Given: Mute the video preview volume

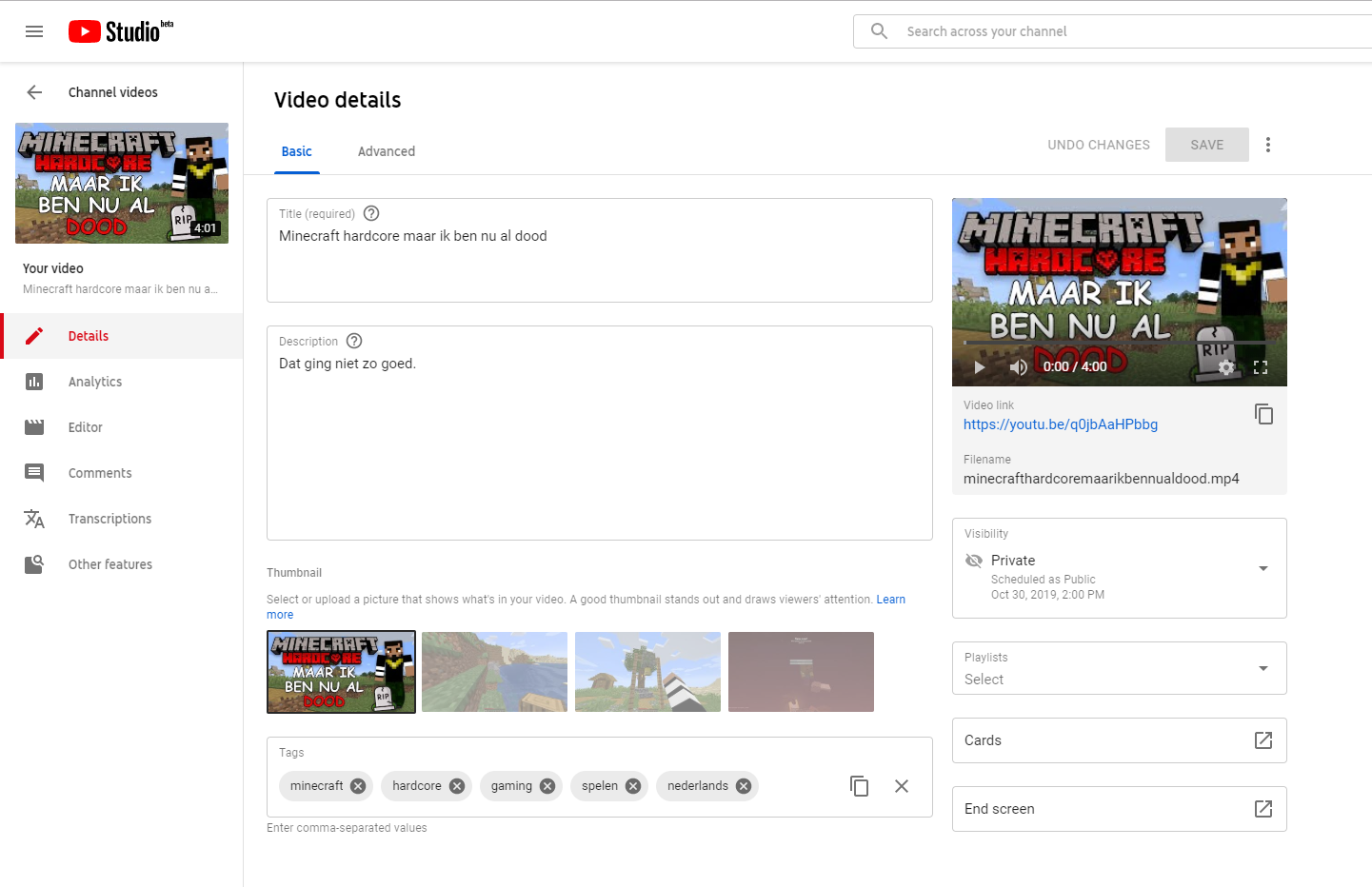Looking at the screenshot, I should point(1018,367).
